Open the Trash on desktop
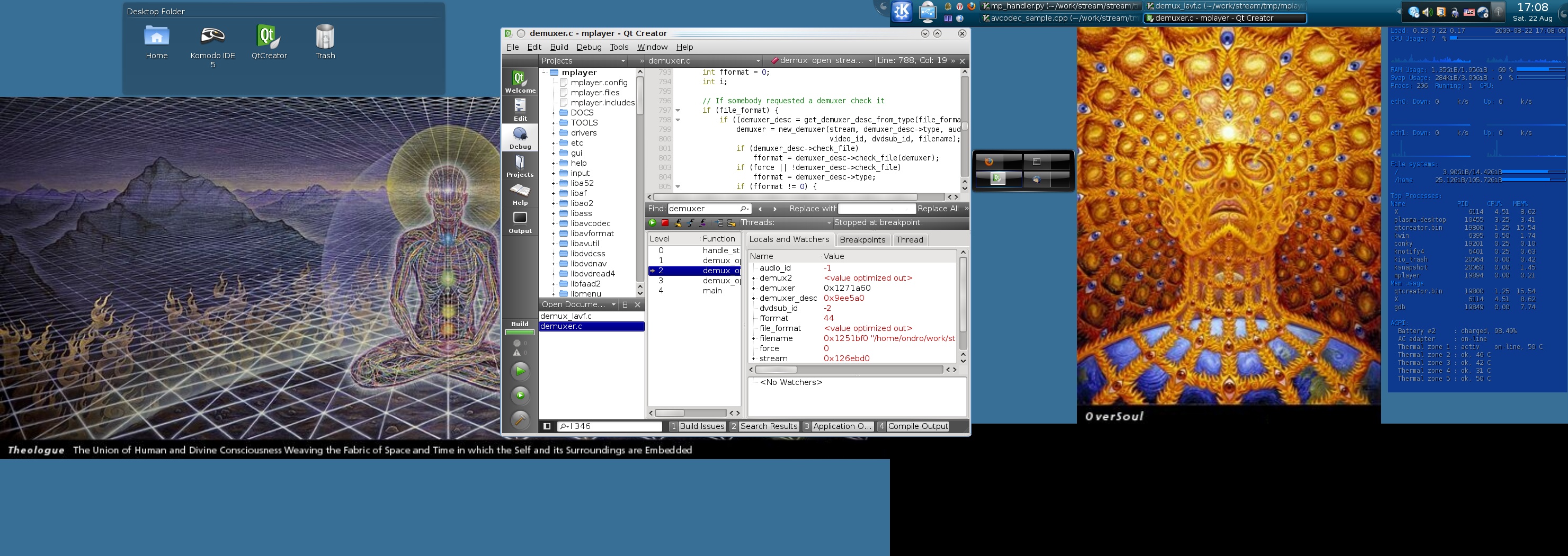 pyautogui.click(x=325, y=42)
